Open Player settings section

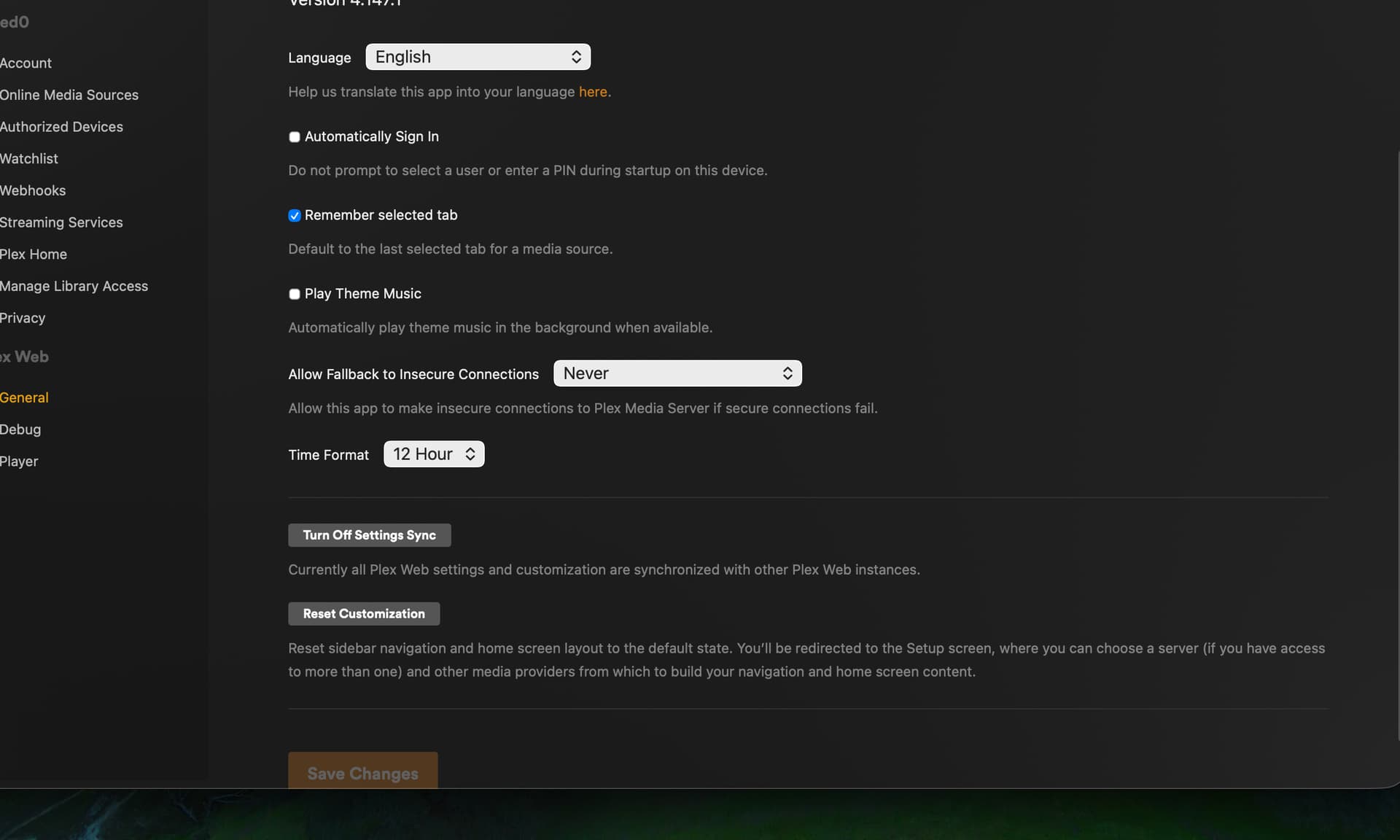click(x=19, y=462)
